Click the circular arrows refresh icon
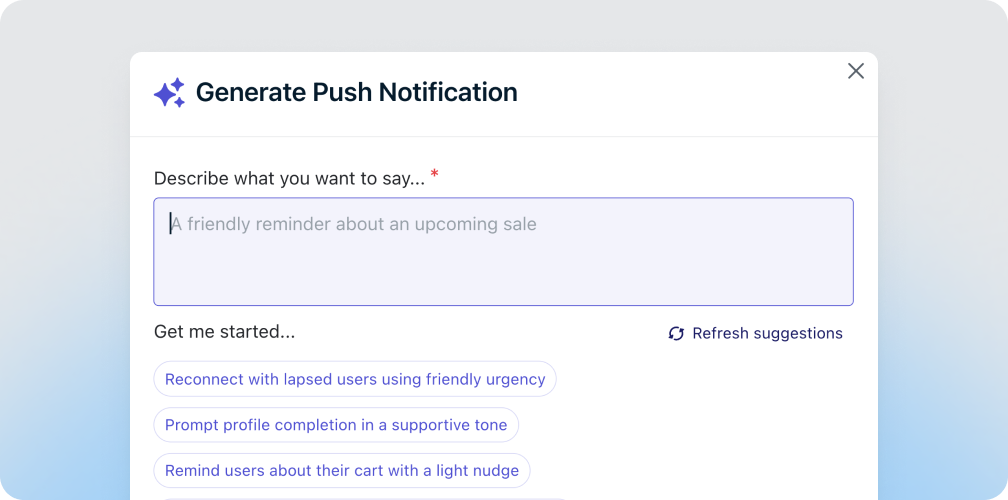Image resolution: width=1008 pixels, height=500 pixels. point(676,334)
